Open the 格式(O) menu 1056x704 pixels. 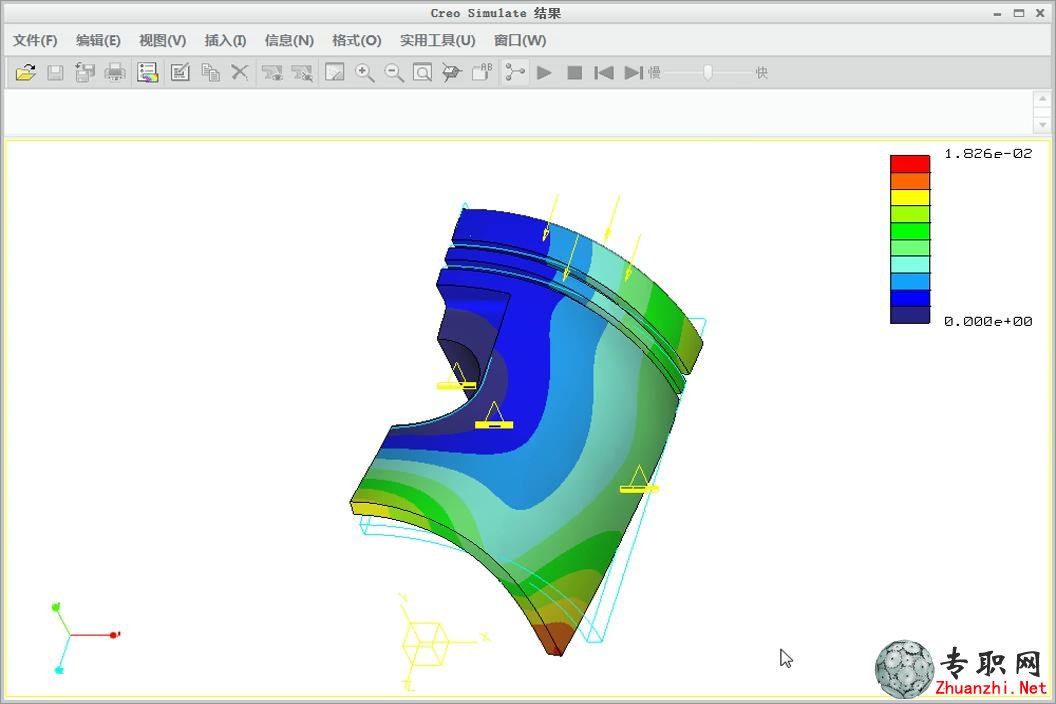[356, 40]
